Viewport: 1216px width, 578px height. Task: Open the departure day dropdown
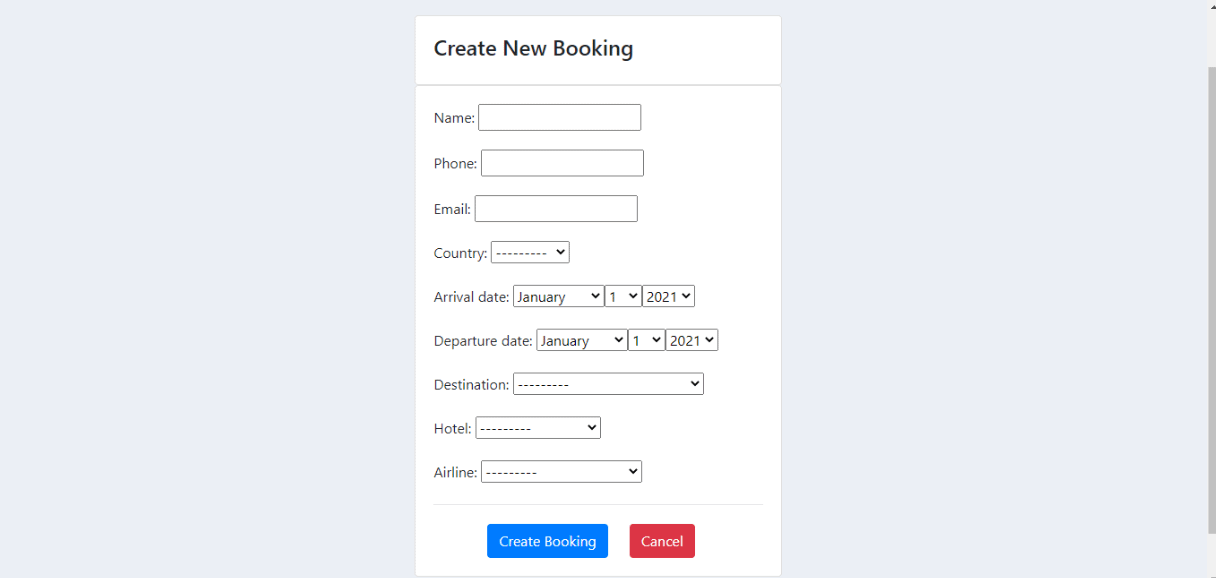pos(645,340)
